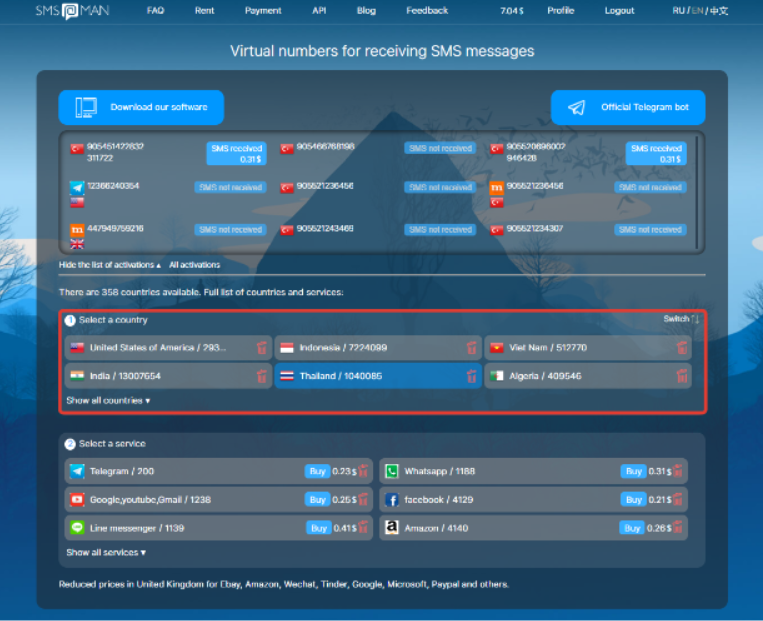Open the Blog page
This screenshot has height=621, width=763.
[x=366, y=11]
